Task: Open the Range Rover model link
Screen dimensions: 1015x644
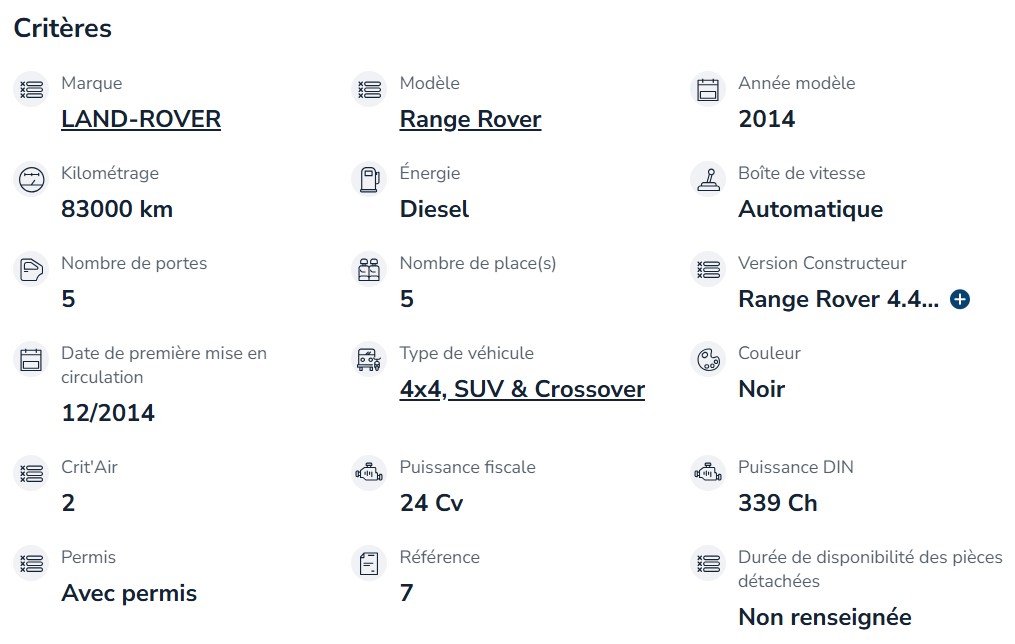Action: [x=470, y=119]
